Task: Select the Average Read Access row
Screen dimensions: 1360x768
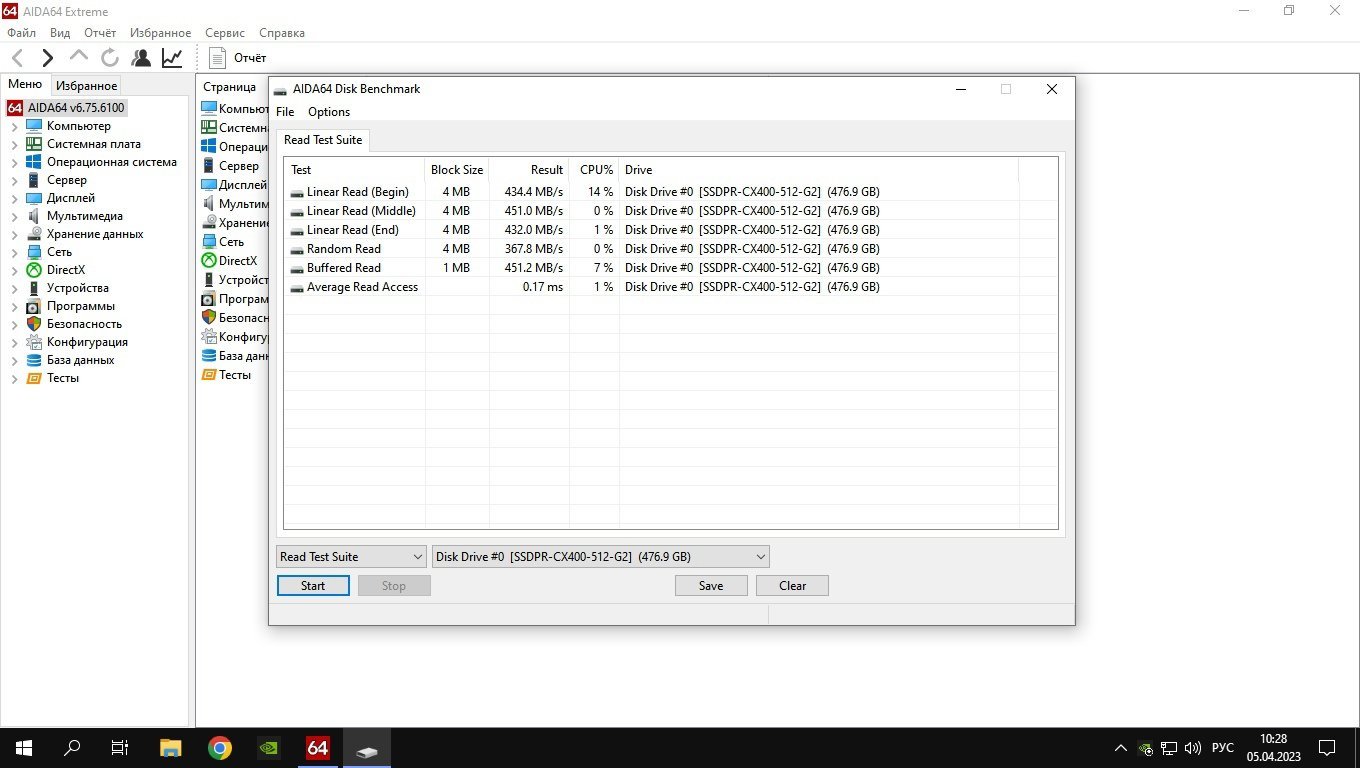Action: coord(670,287)
